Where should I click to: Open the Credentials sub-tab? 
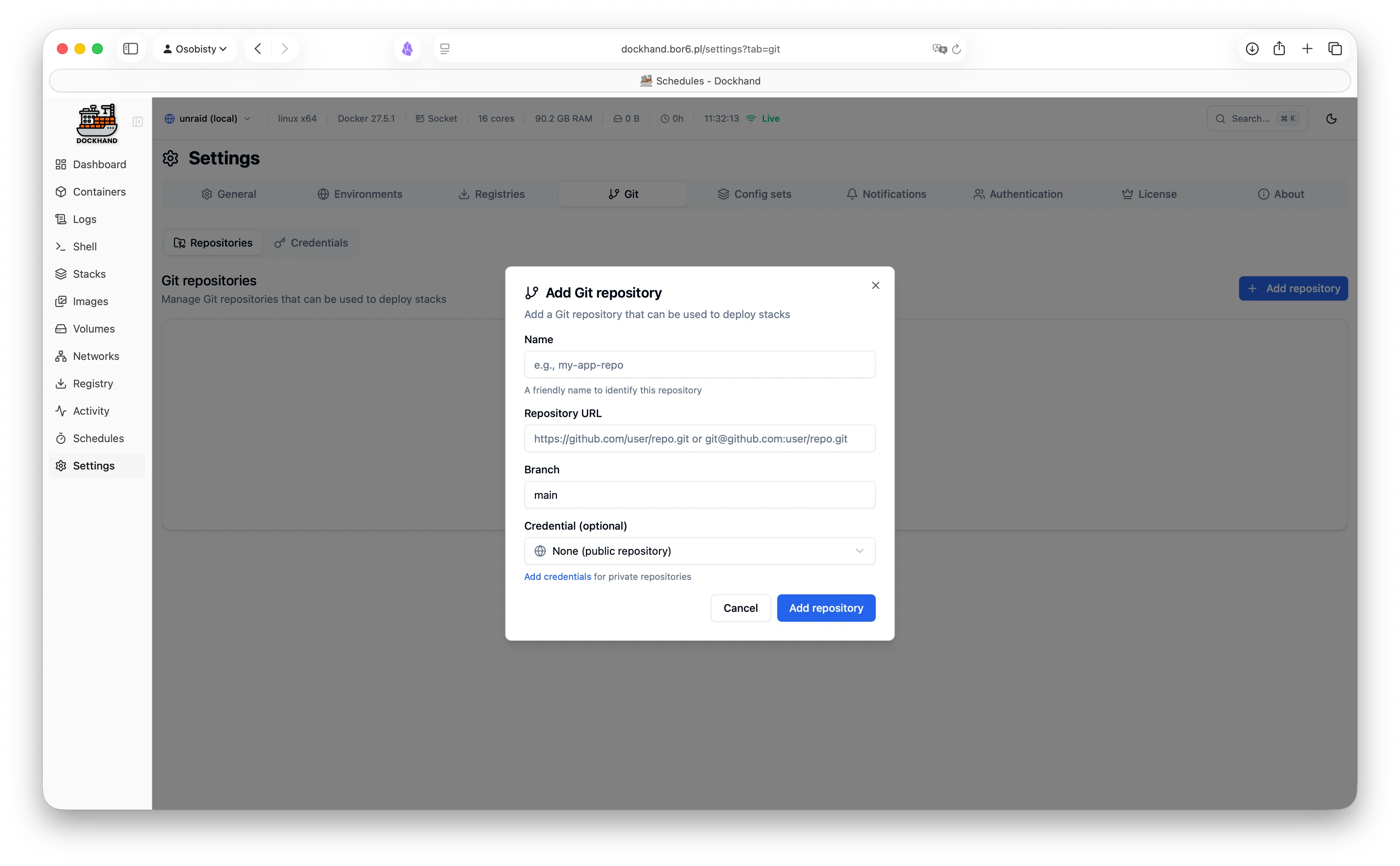point(310,242)
